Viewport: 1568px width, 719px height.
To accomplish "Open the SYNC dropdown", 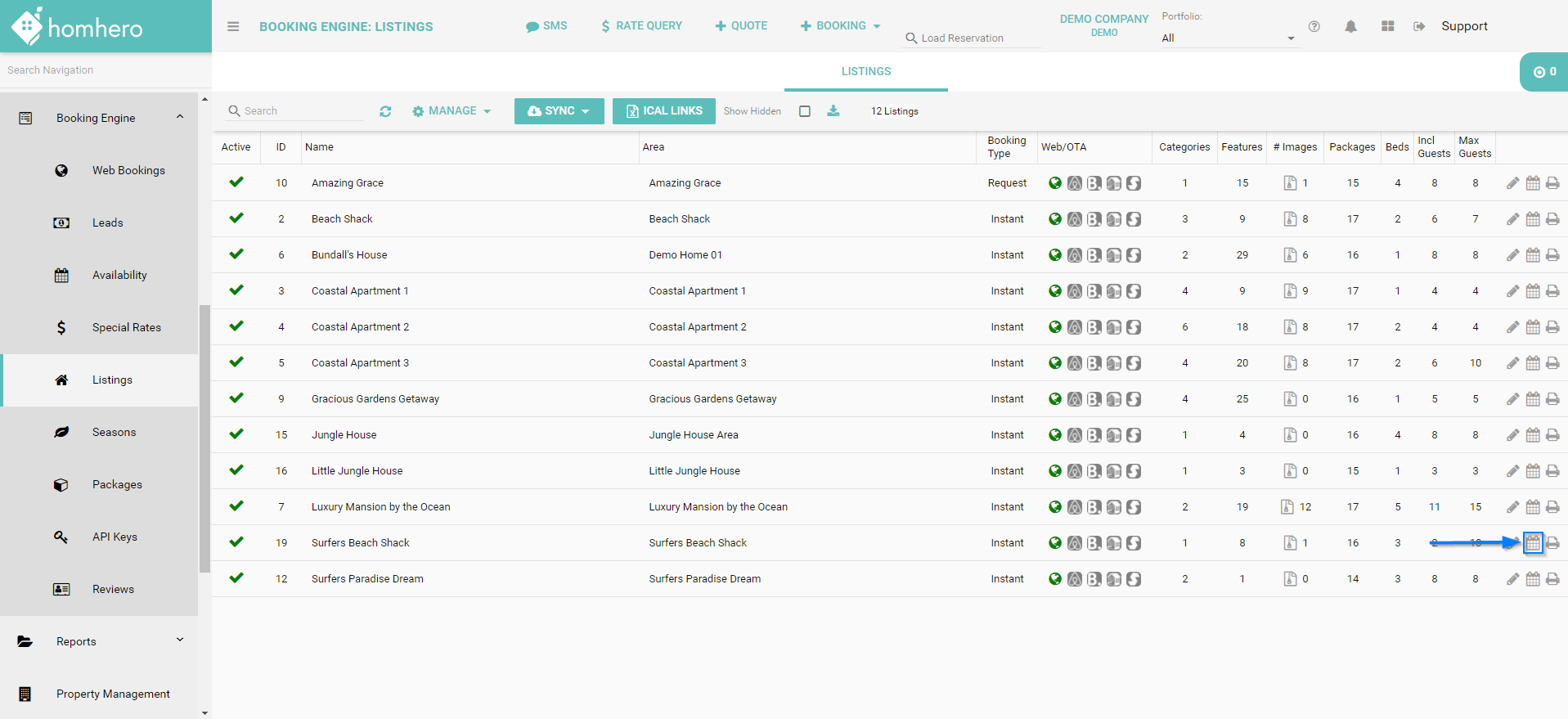I will click(x=559, y=111).
